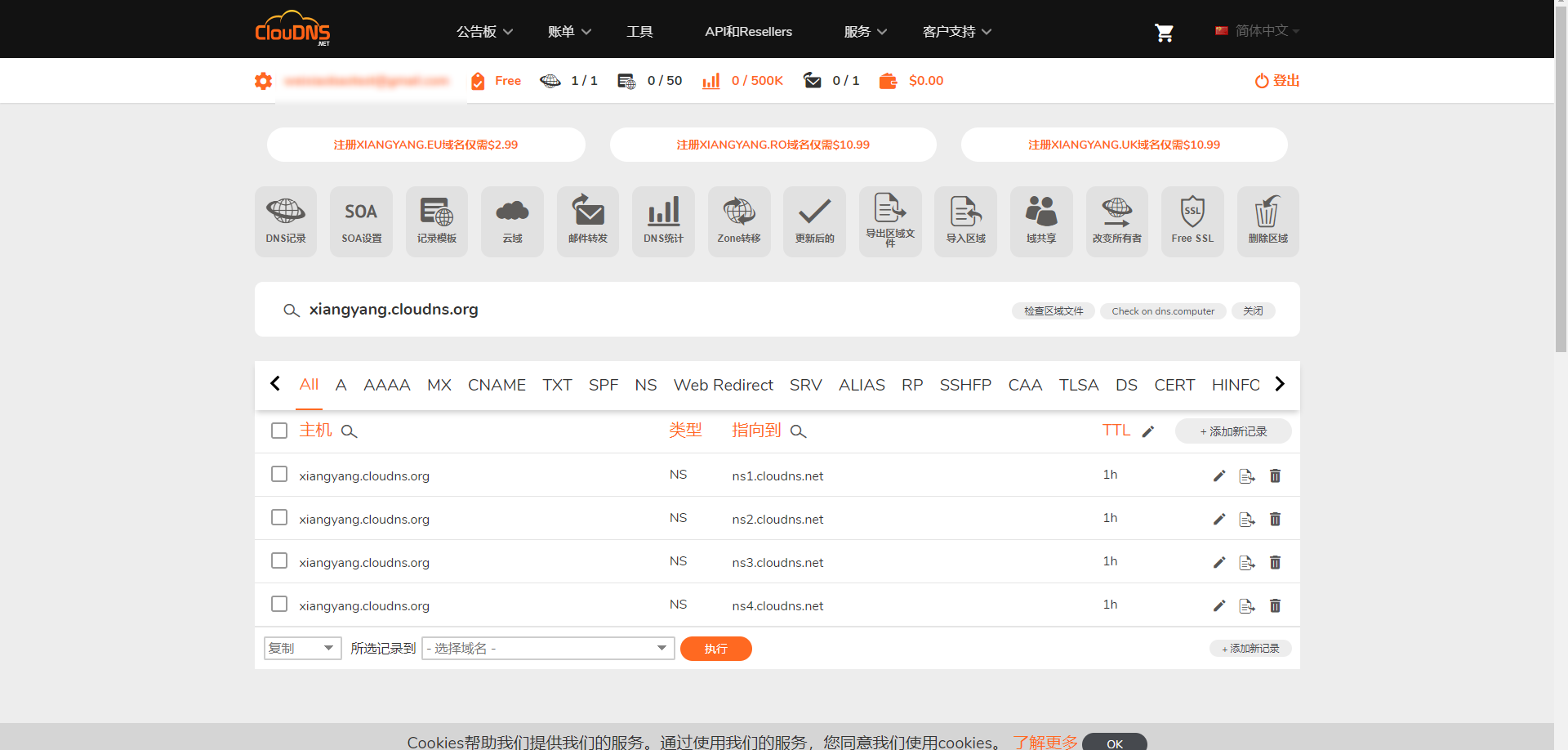Screen dimensions: 1568x750
Task: Open the 简体中文 language dropdown
Action: click(x=1258, y=31)
